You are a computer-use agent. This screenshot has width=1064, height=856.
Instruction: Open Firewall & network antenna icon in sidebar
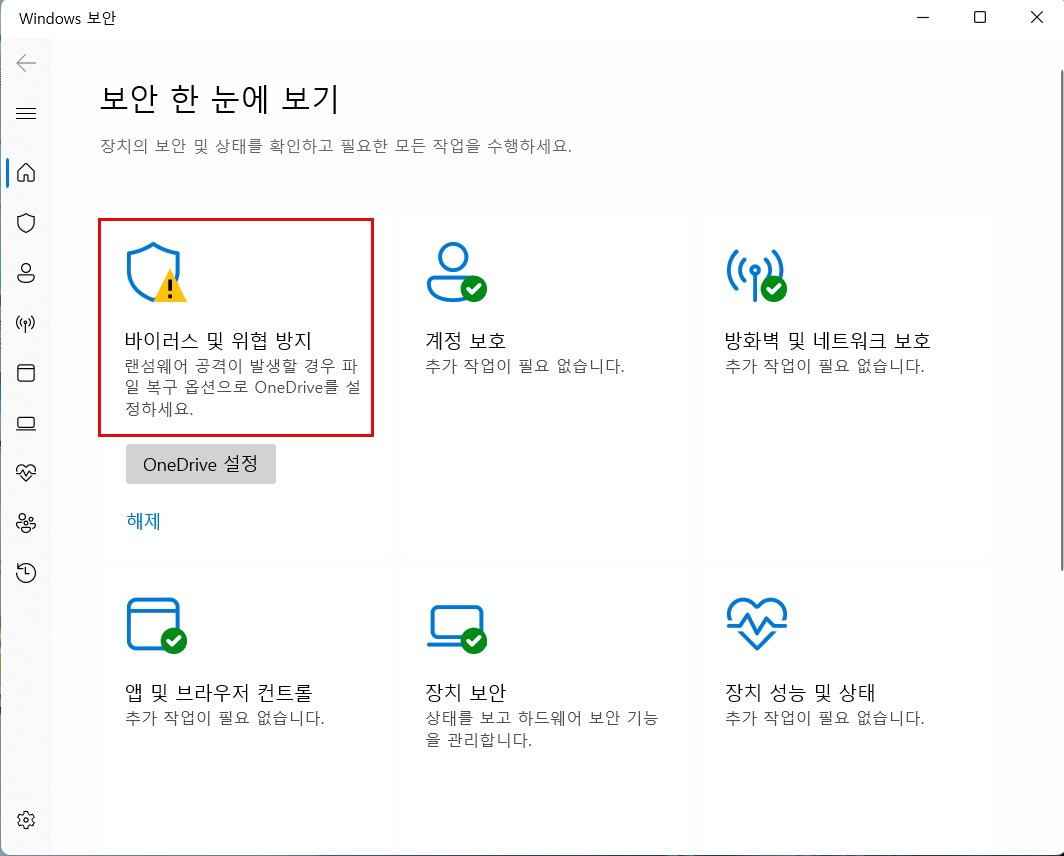[26, 323]
